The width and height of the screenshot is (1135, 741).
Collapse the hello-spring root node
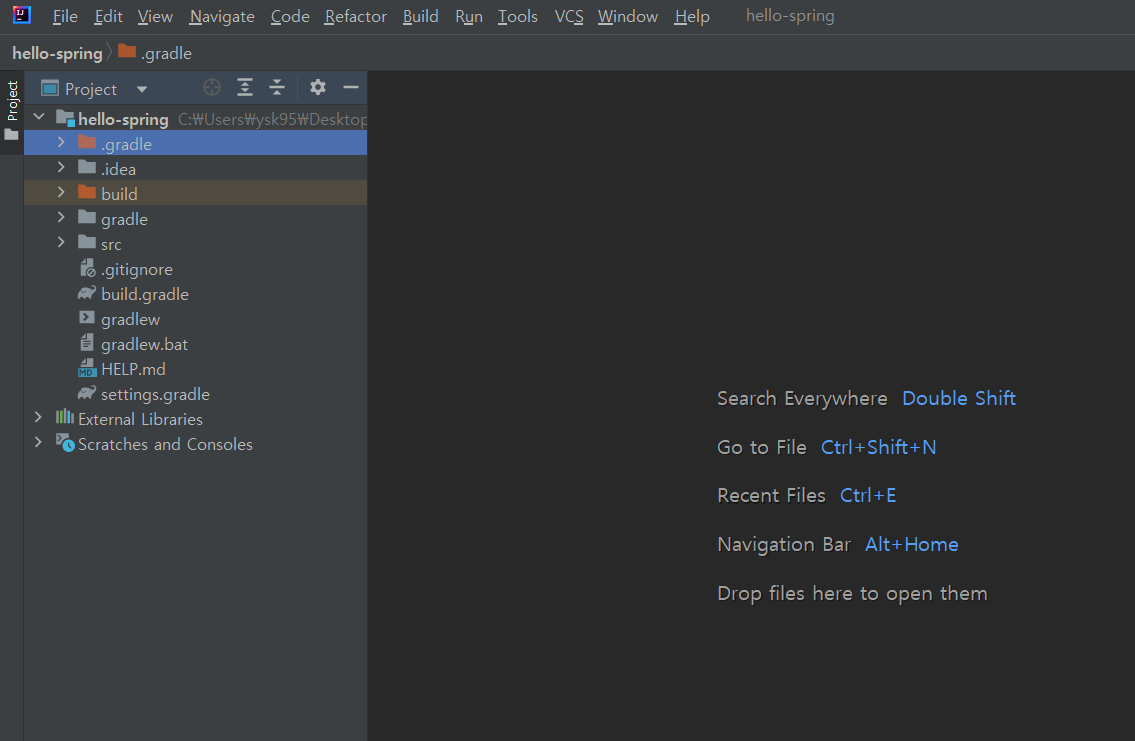(x=39, y=117)
